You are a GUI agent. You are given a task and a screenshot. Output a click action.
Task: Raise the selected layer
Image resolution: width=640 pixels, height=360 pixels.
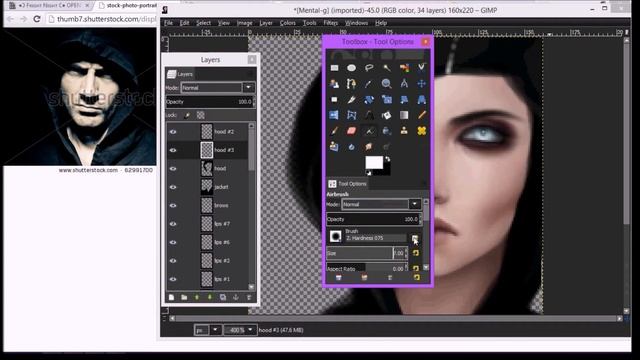pyautogui.click(x=197, y=297)
